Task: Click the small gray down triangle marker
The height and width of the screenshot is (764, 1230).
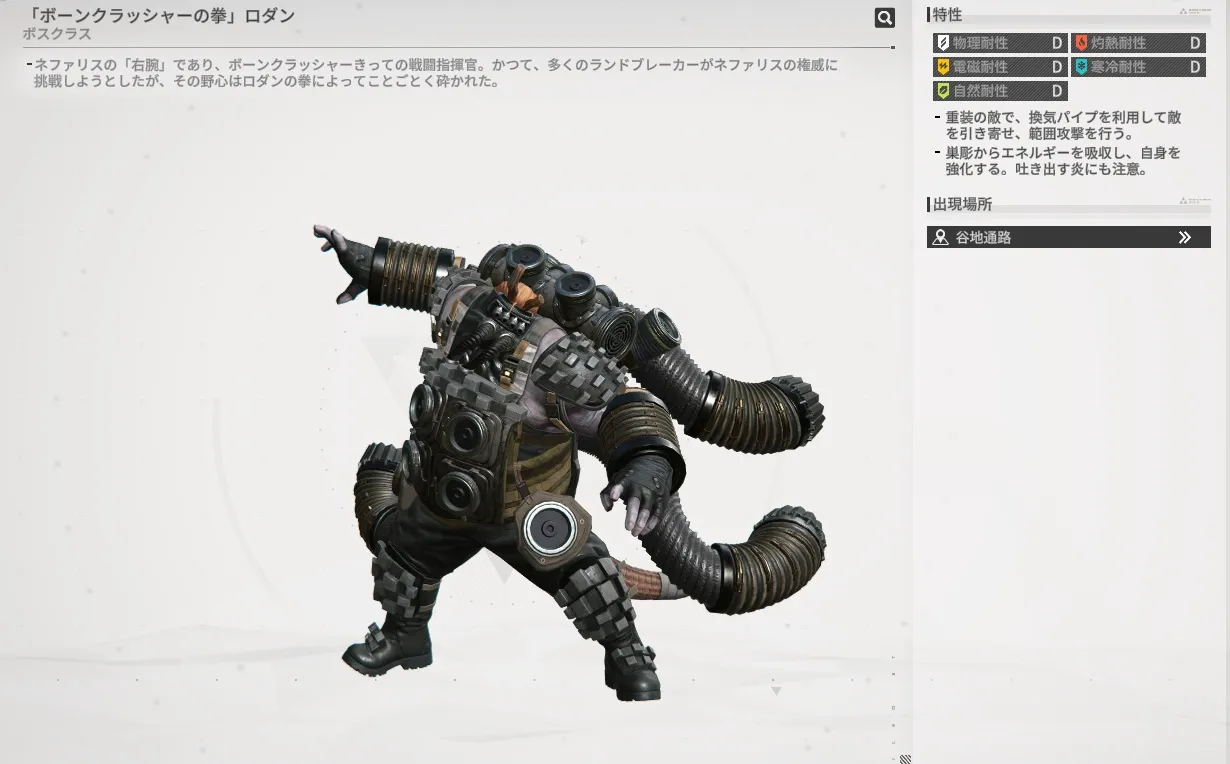Action: (x=776, y=690)
